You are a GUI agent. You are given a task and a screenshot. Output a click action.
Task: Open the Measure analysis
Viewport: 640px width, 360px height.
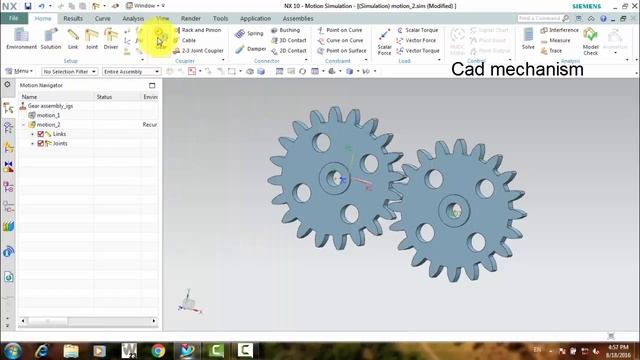tap(556, 40)
